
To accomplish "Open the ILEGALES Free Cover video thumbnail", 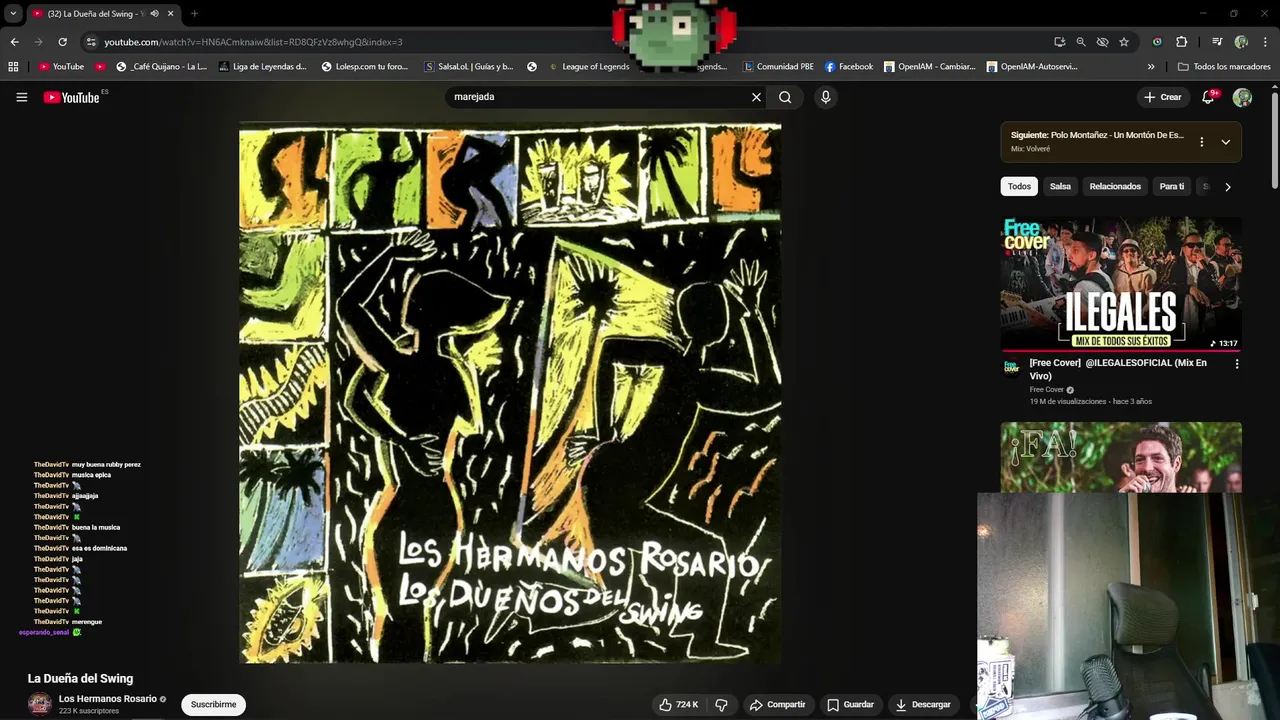I will click(1121, 284).
